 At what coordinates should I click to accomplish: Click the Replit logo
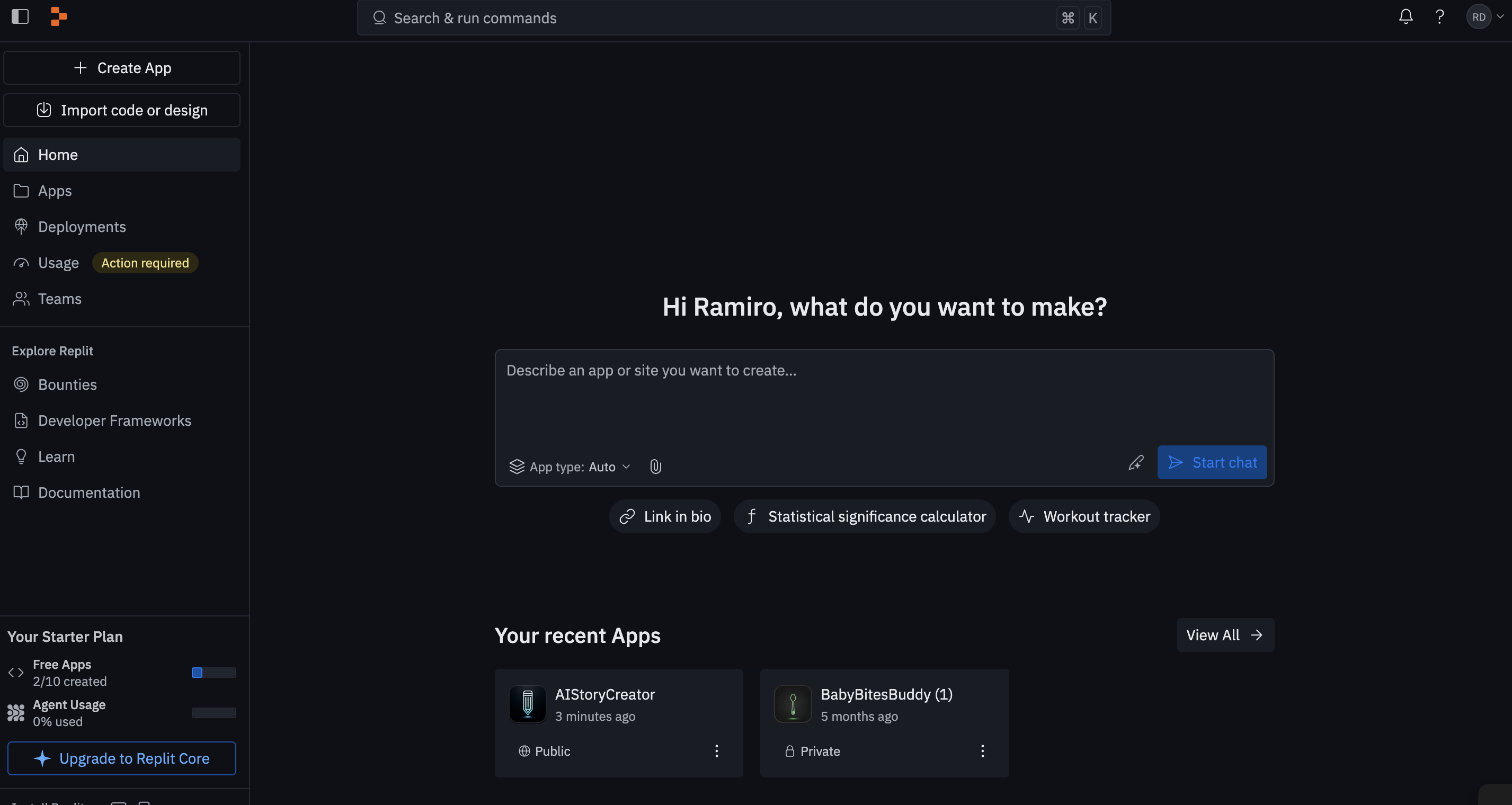click(x=59, y=16)
